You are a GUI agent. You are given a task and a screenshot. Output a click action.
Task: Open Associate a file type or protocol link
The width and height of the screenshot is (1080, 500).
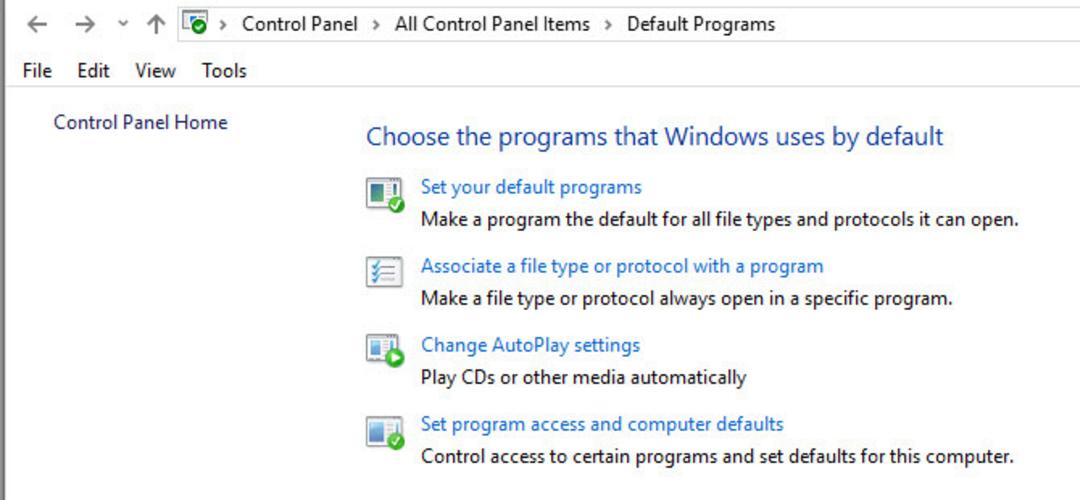tap(622, 266)
